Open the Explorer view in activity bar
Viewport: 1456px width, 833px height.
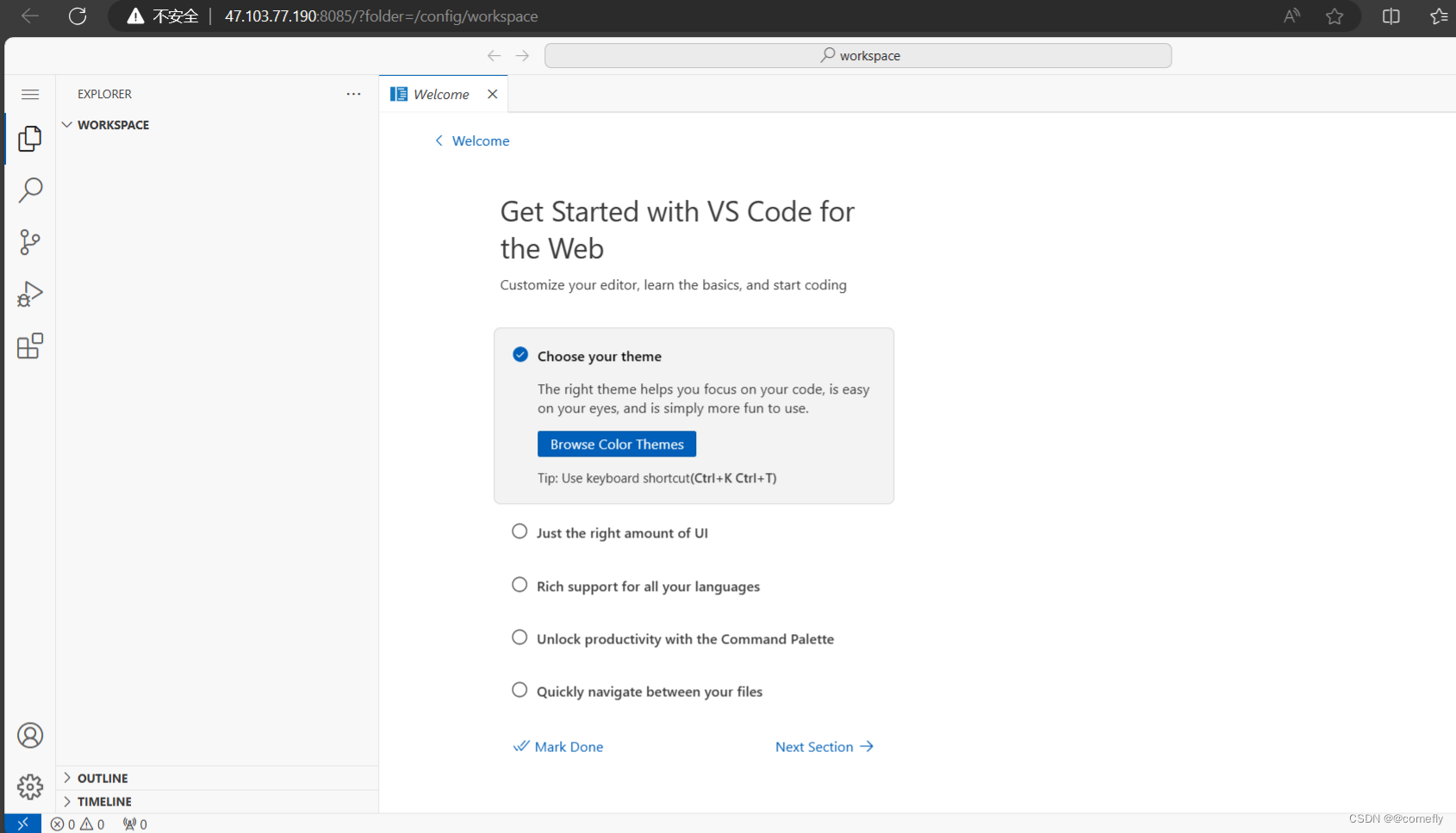pos(30,138)
